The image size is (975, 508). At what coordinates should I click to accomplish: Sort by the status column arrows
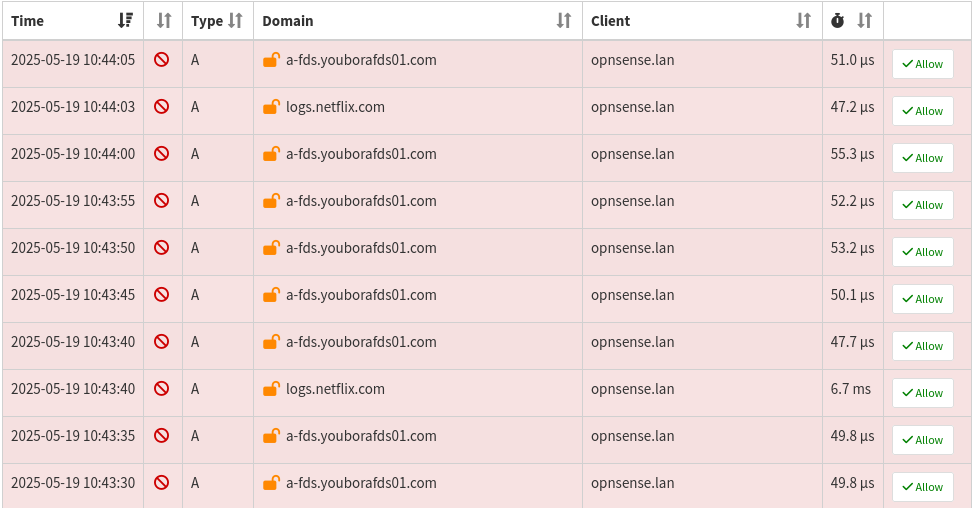(164, 20)
